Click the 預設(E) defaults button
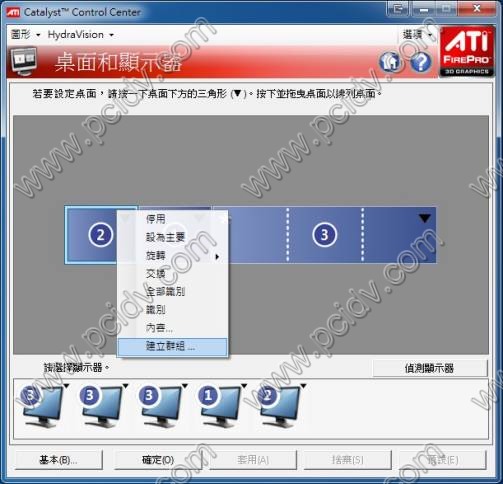Image resolution: width=503 pixels, height=484 pixels. (x=442, y=460)
